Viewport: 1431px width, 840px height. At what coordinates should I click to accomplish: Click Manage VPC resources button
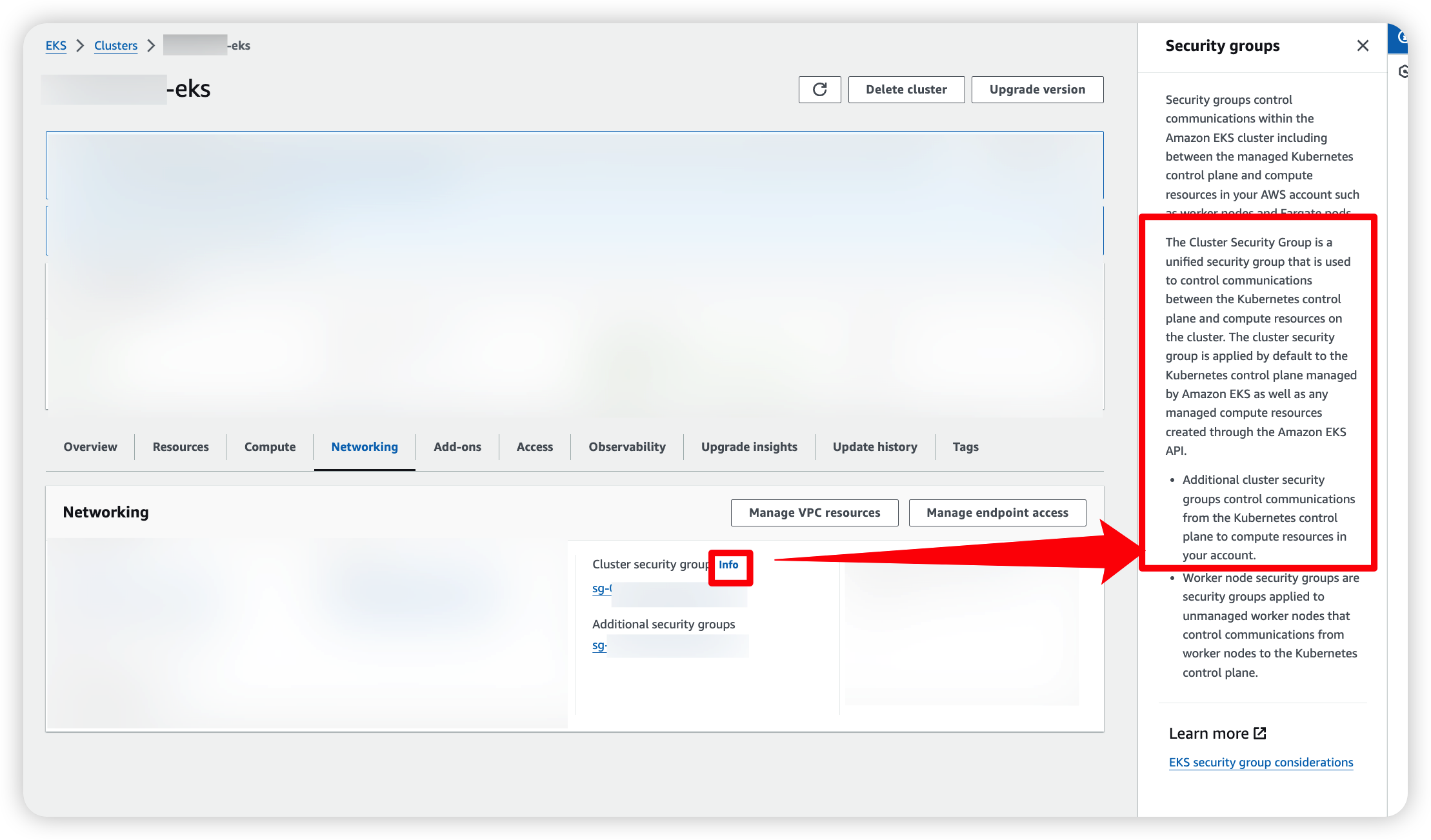[x=814, y=513]
